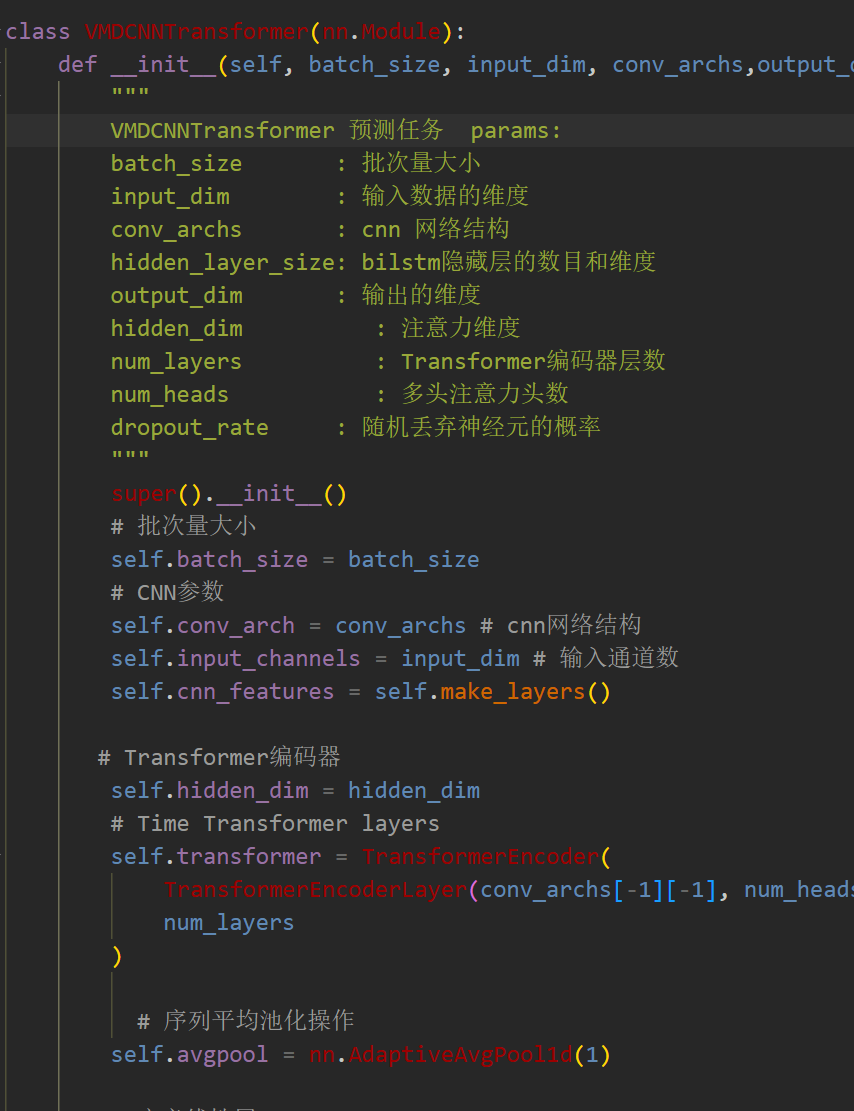
Task: Click the num_heads docstring entry
Action: (169, 394)
